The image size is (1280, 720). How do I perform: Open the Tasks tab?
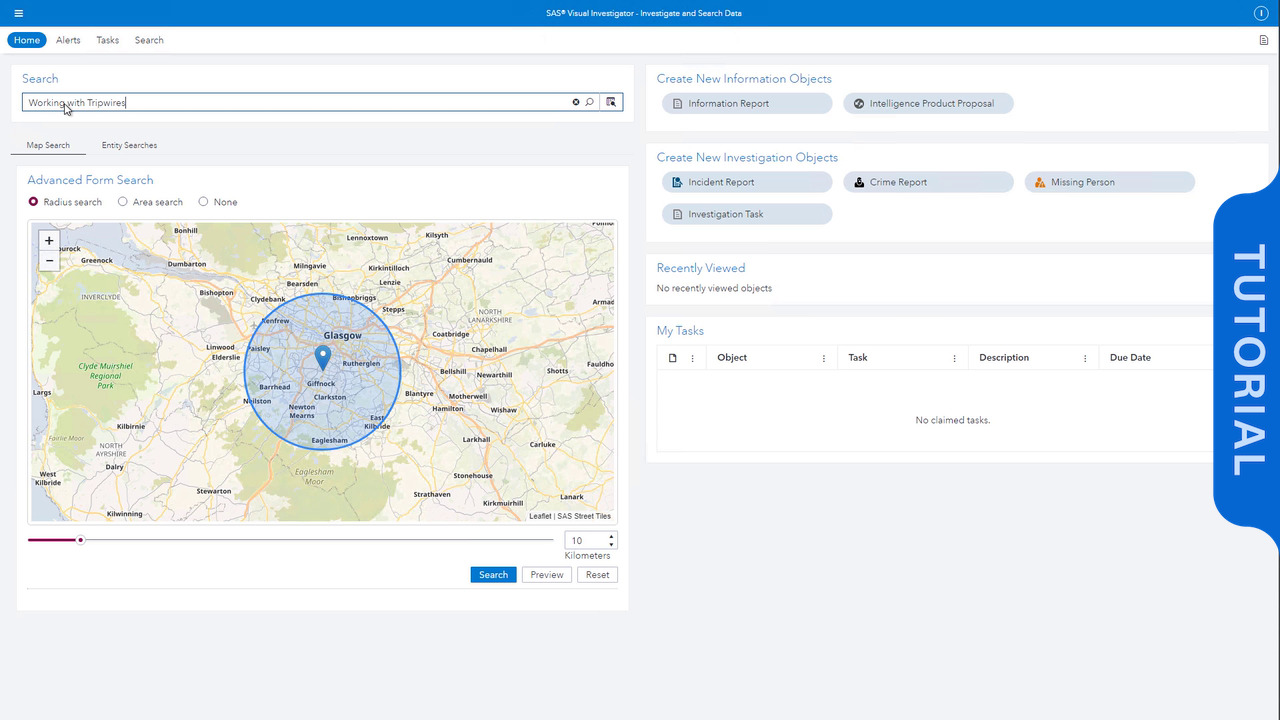[x=107, y=40]
